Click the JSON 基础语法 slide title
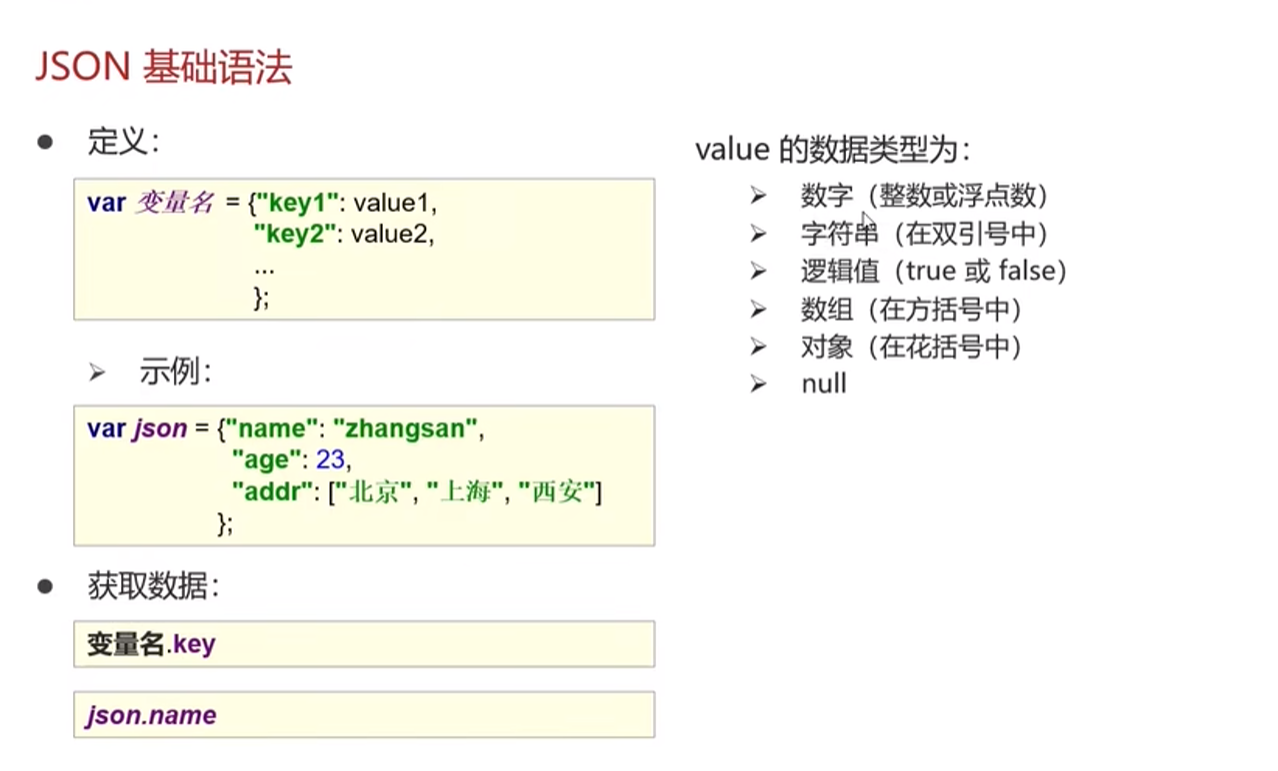1278x771 pixels. (164, 68)
